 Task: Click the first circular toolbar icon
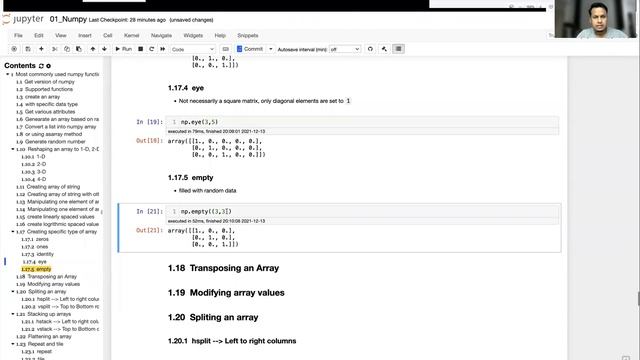[x=14, y=49]
